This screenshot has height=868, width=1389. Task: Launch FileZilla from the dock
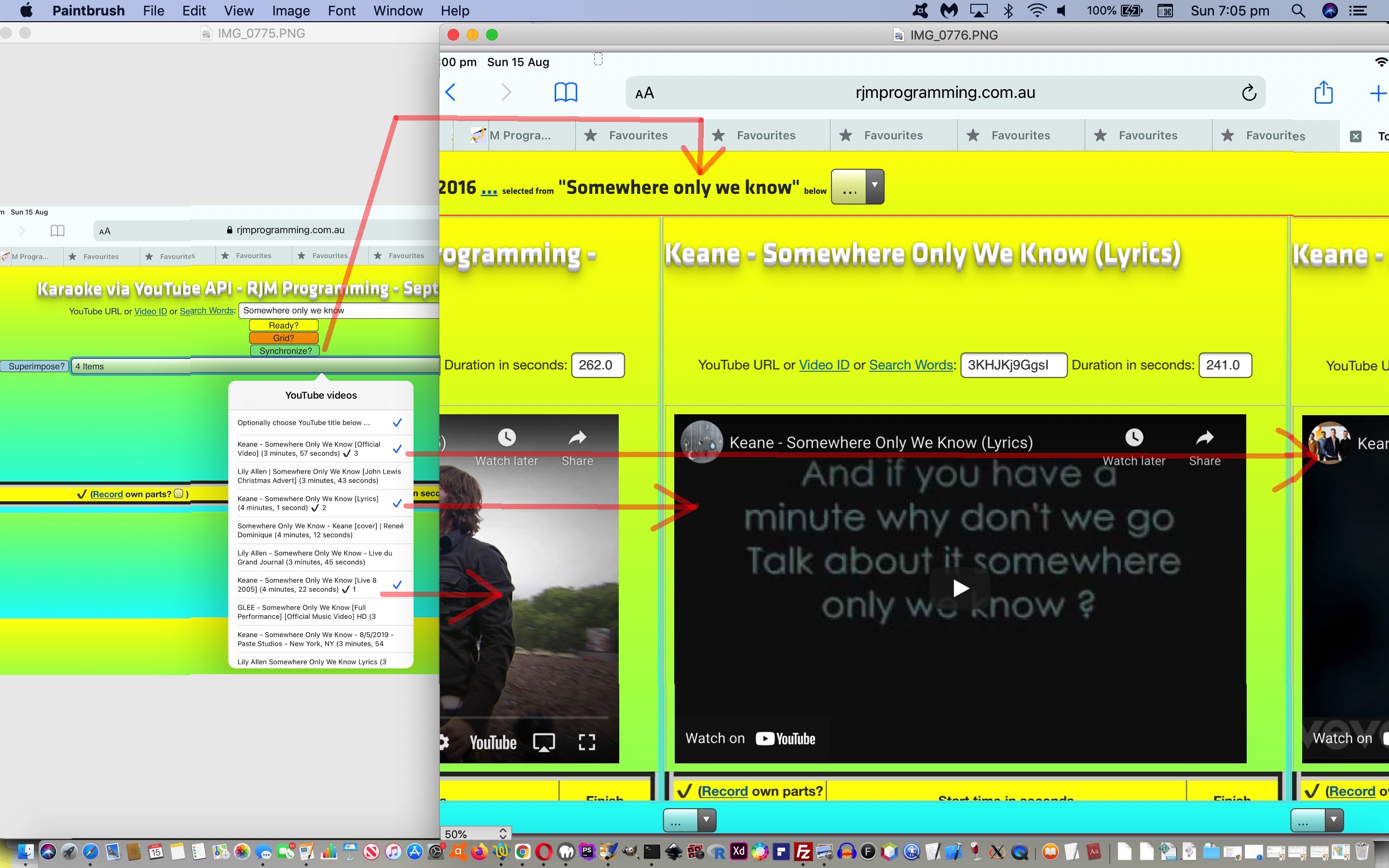(803, 852)
